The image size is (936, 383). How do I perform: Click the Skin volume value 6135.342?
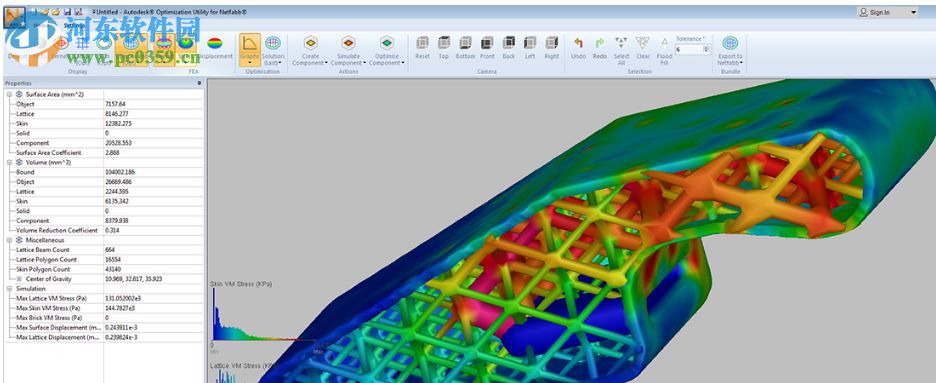click(116, 201)
